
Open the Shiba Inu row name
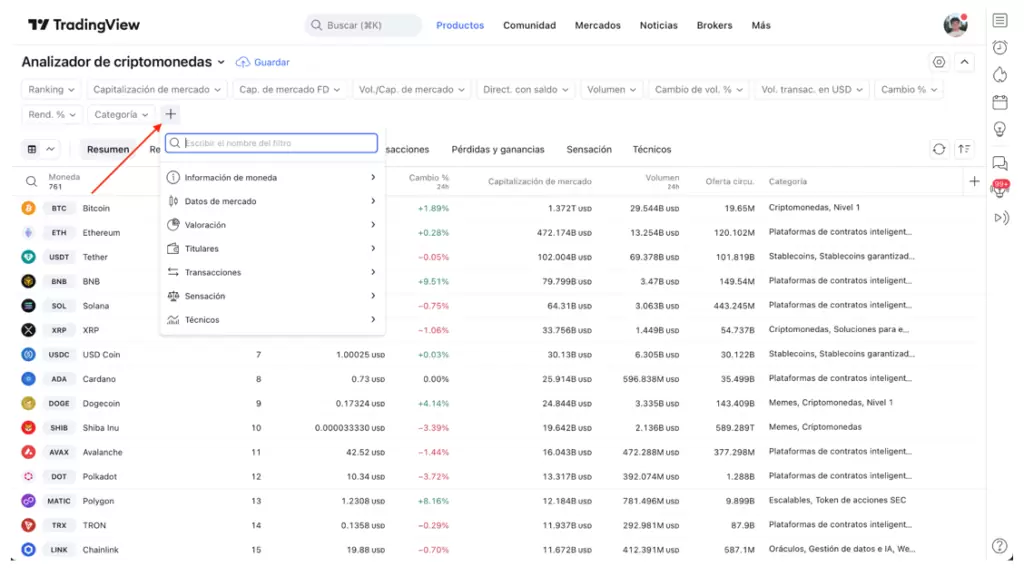click(101, 428)
